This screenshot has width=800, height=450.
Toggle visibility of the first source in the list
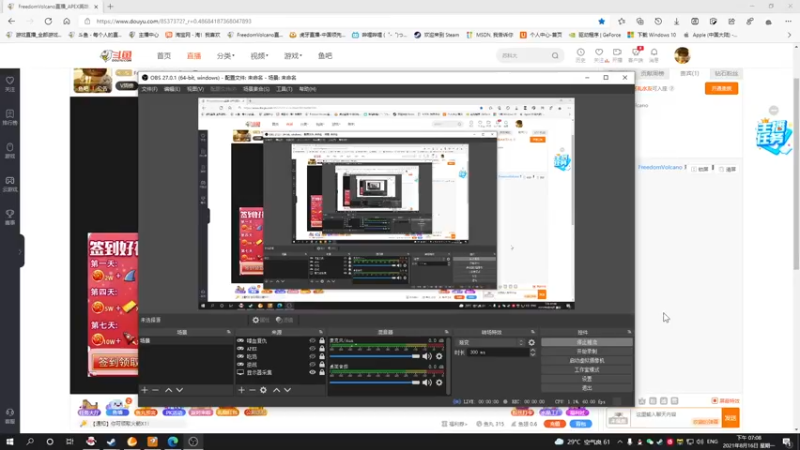click(312, 340)
